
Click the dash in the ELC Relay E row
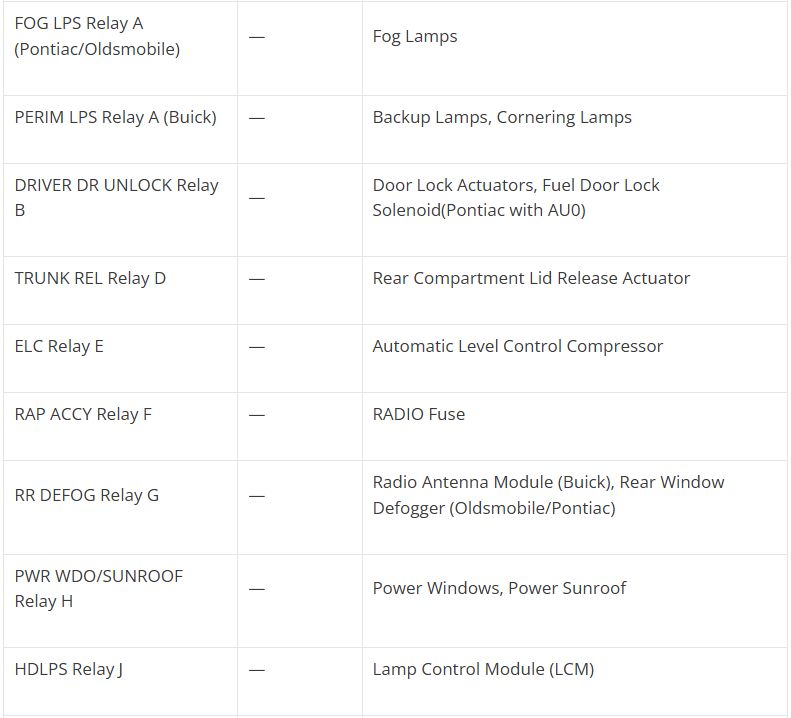click(x=257, y=346)
